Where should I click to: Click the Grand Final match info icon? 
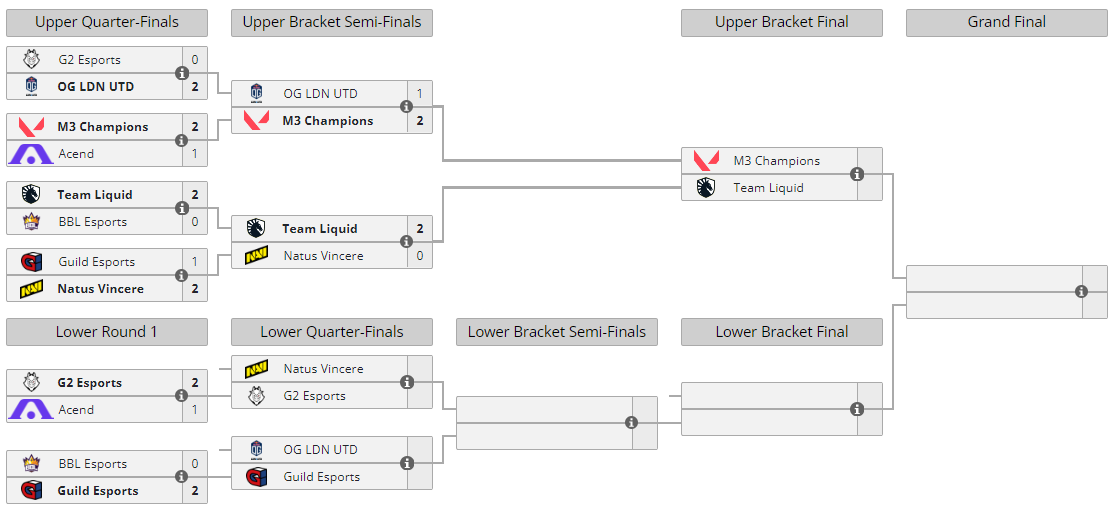click(1081, 292)
